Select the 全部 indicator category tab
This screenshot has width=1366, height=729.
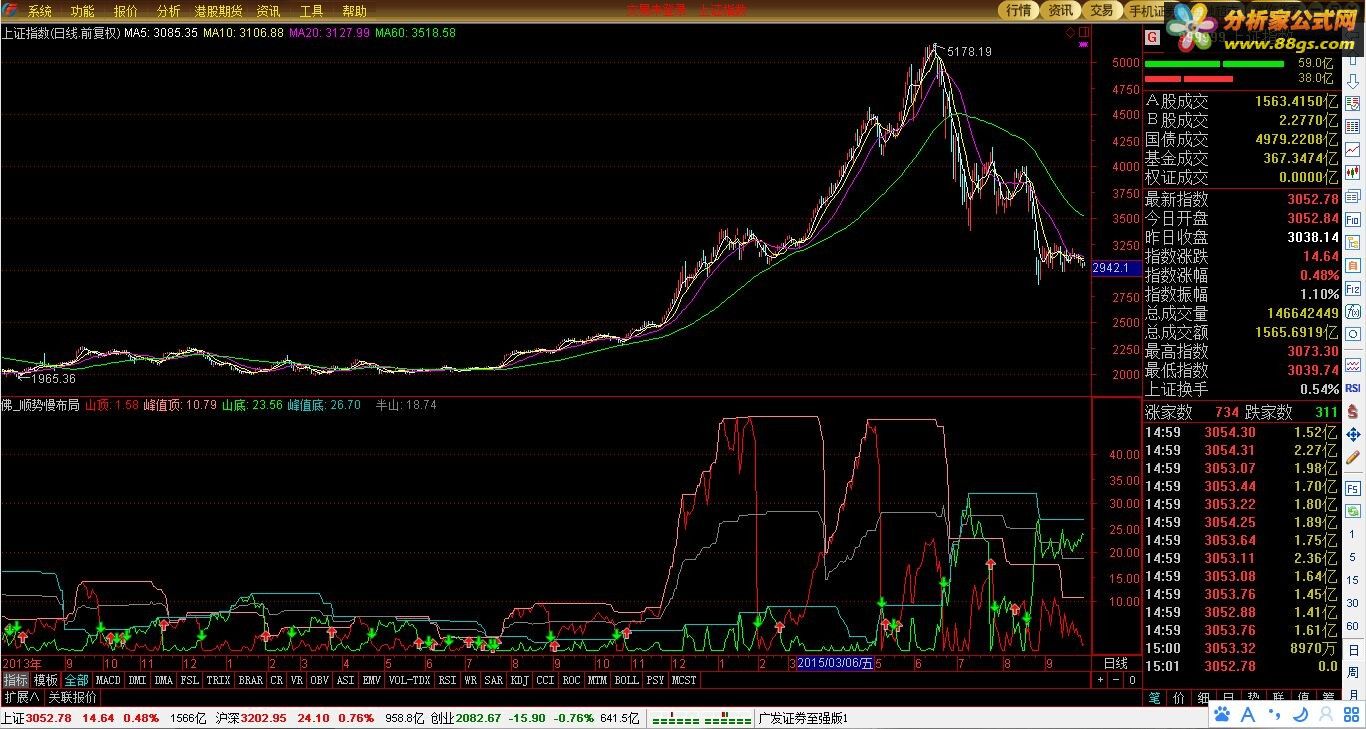point(77,680)
